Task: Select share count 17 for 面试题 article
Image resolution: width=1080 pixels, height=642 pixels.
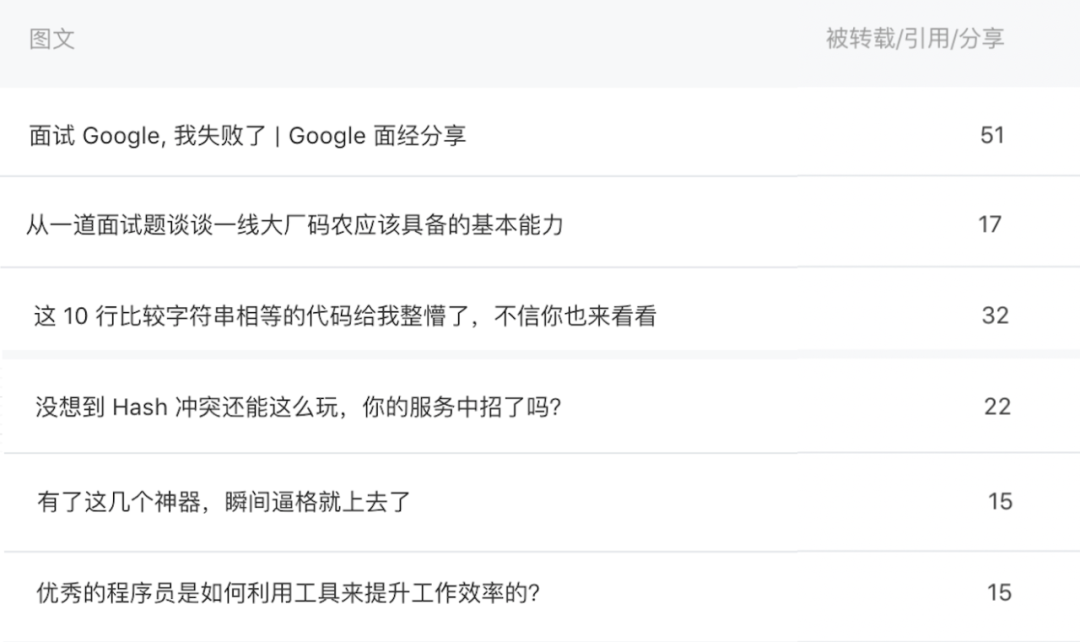Action: coord(990,225)
